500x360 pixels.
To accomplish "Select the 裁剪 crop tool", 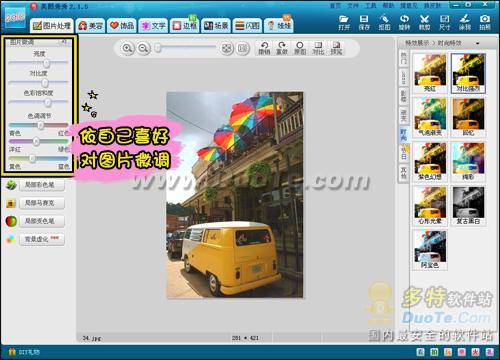I will (424, 23).
